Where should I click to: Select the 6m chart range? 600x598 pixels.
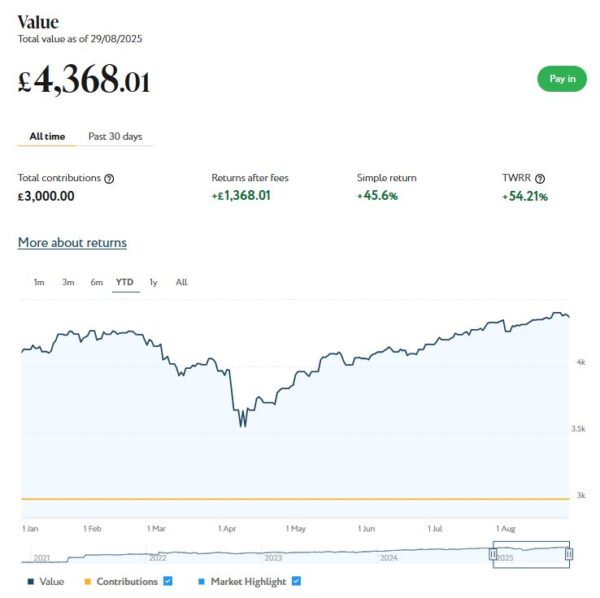(97, 282)
